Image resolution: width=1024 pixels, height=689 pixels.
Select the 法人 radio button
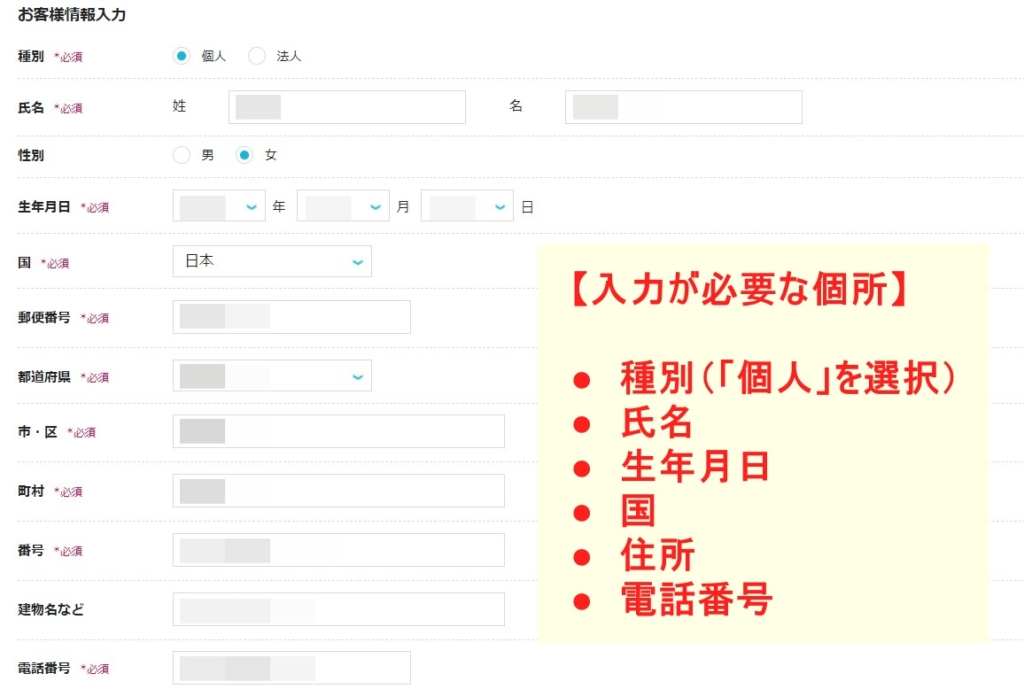pos(257,56)
